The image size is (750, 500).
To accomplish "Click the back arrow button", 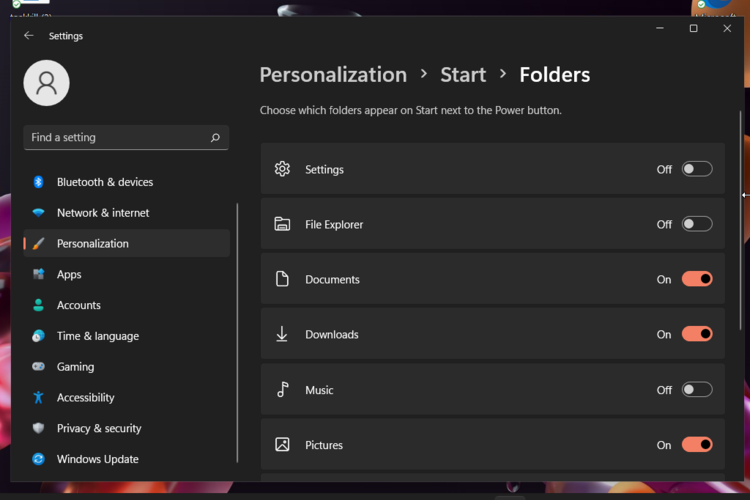I will pos(29,35).
